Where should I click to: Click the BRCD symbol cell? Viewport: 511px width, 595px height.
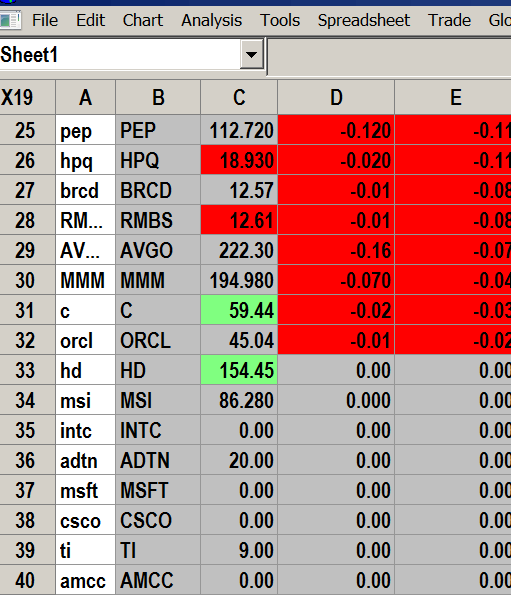pos(158,190)
